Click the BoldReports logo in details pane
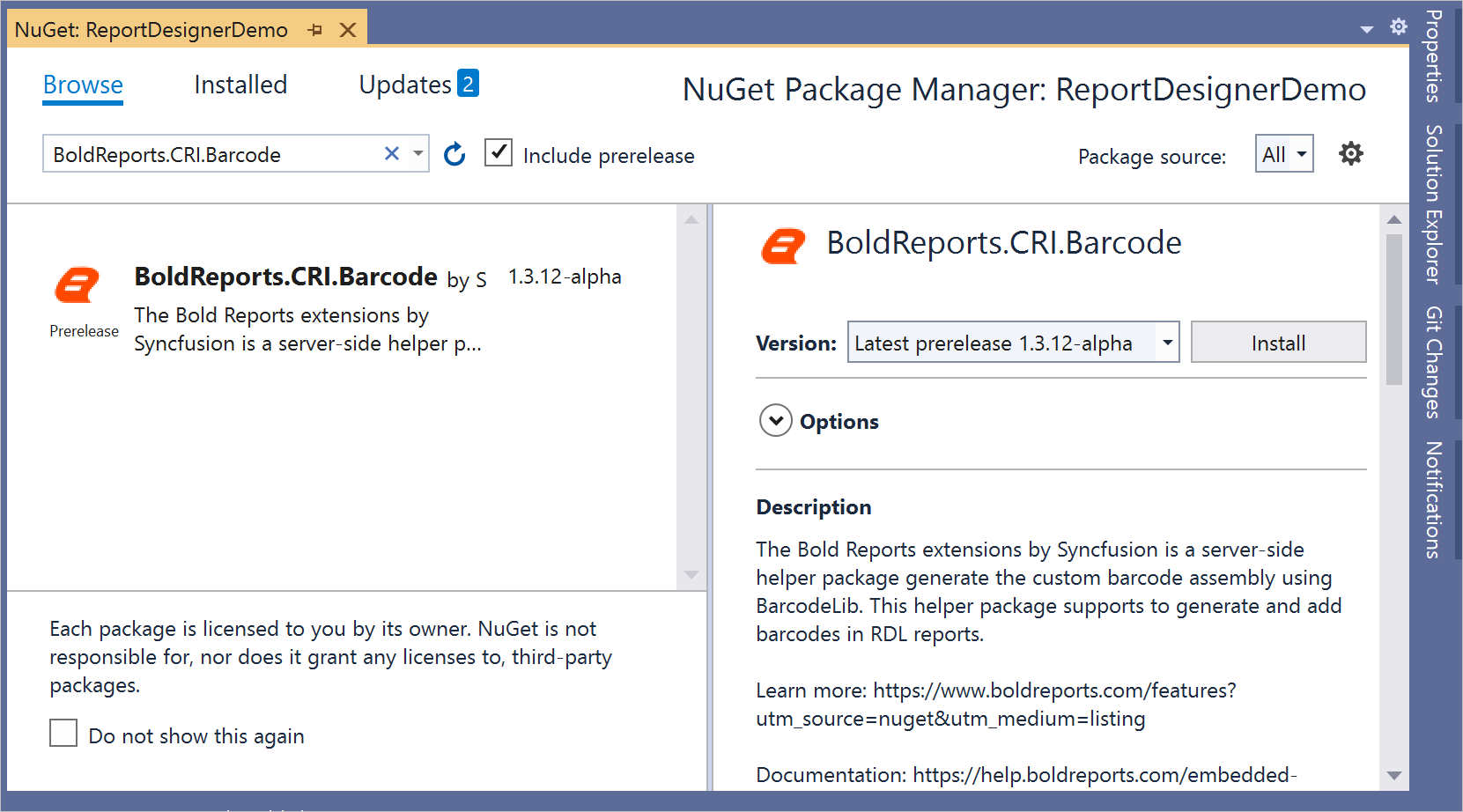 coord(783,247)
